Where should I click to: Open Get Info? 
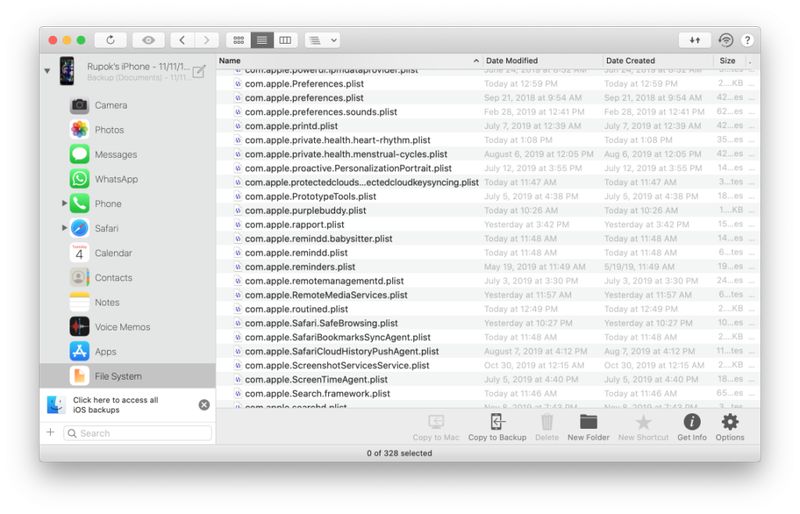click(692, 427)
